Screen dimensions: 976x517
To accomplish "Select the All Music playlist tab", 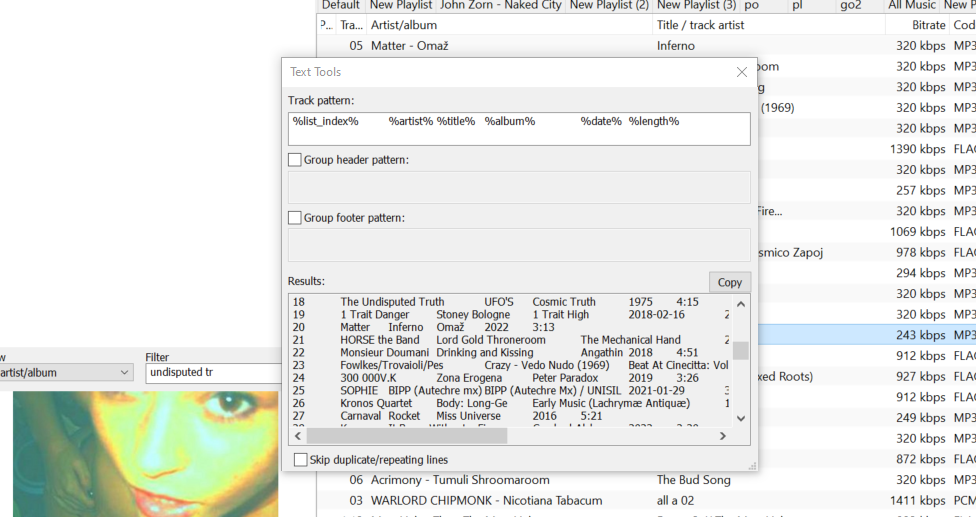I will click(912, 5).
